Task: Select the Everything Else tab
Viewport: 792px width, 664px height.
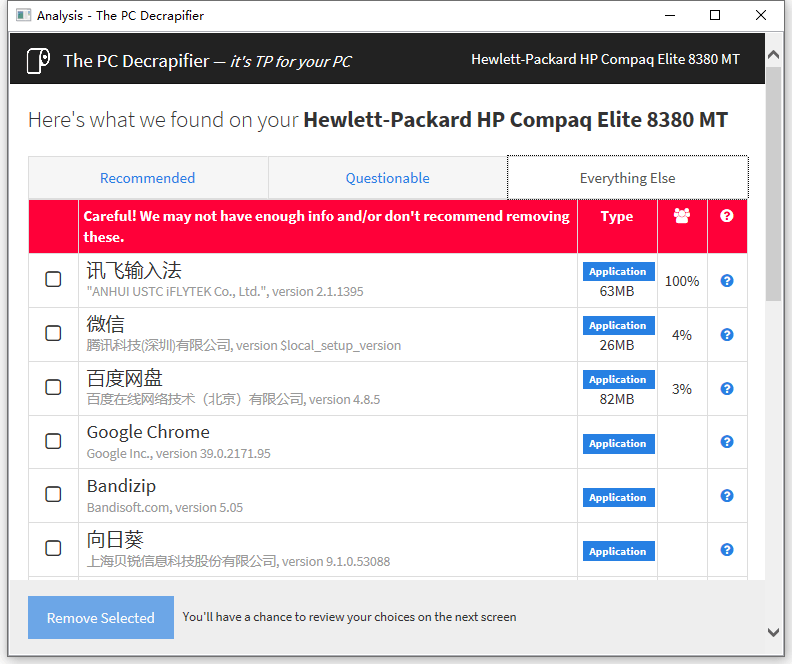Action: tap(627, 178)
